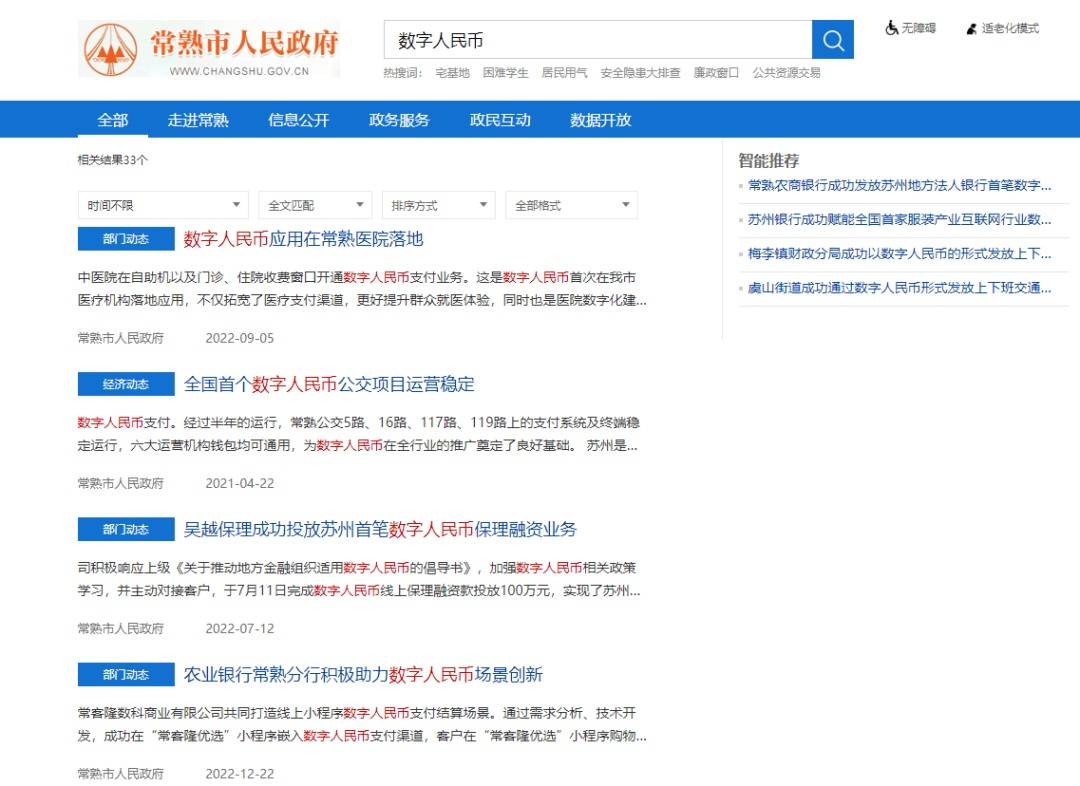Open the 信息公开 tab
Screen dimensions: 1080x786
[298, 120]
